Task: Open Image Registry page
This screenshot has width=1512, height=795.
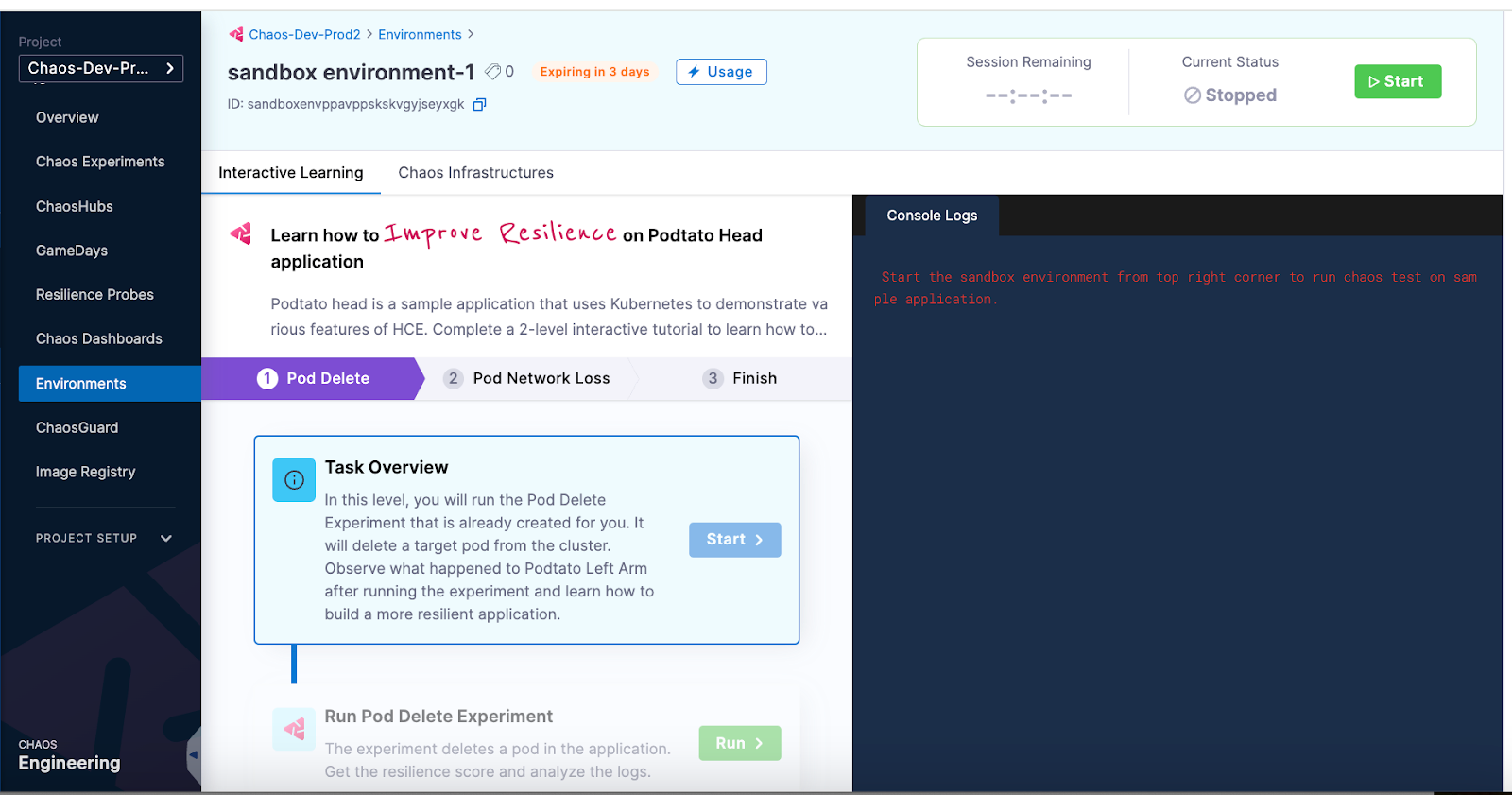Action: click(x=86, y=472)
